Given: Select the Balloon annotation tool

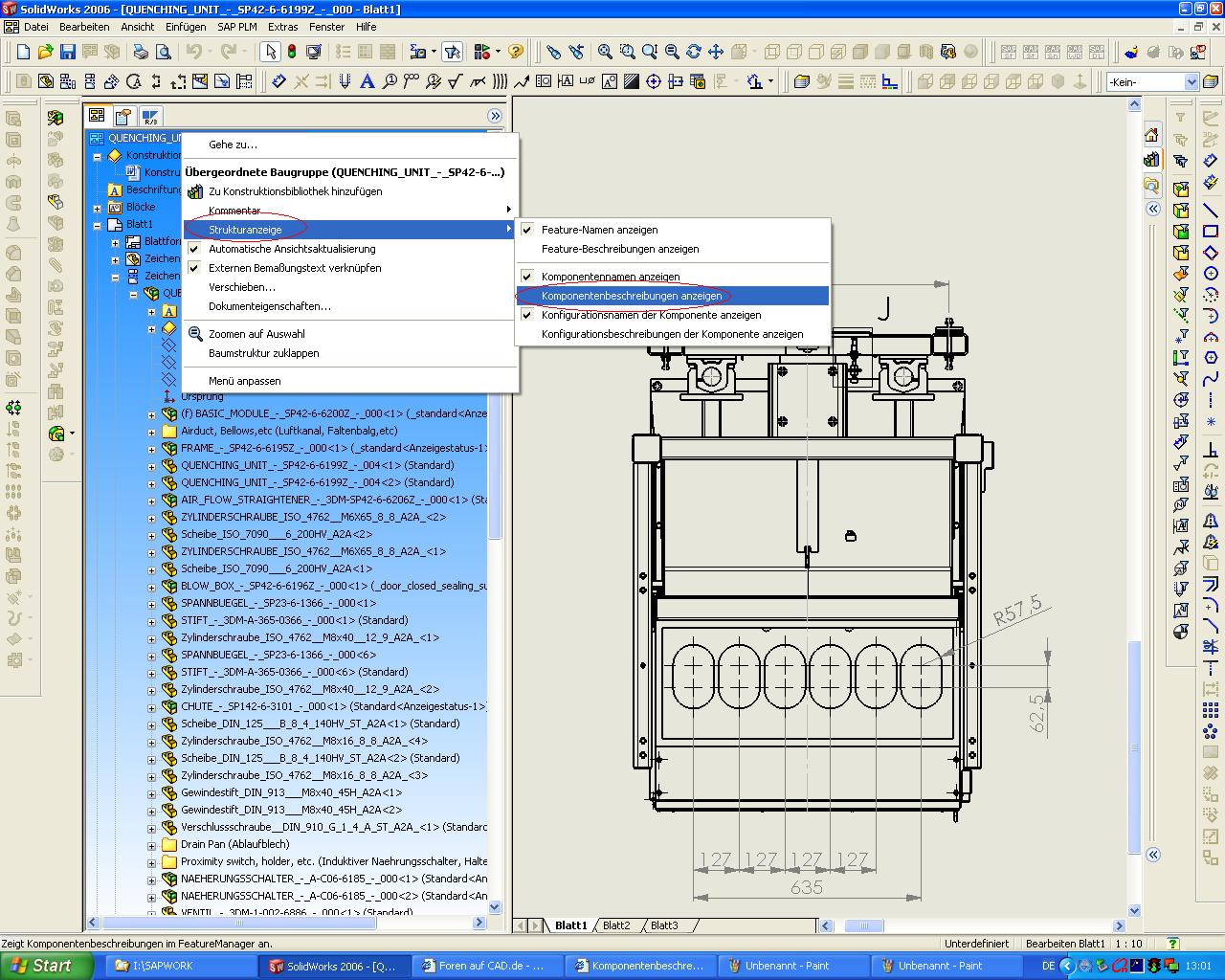Looking at the screenshot, I should (390, 82).
